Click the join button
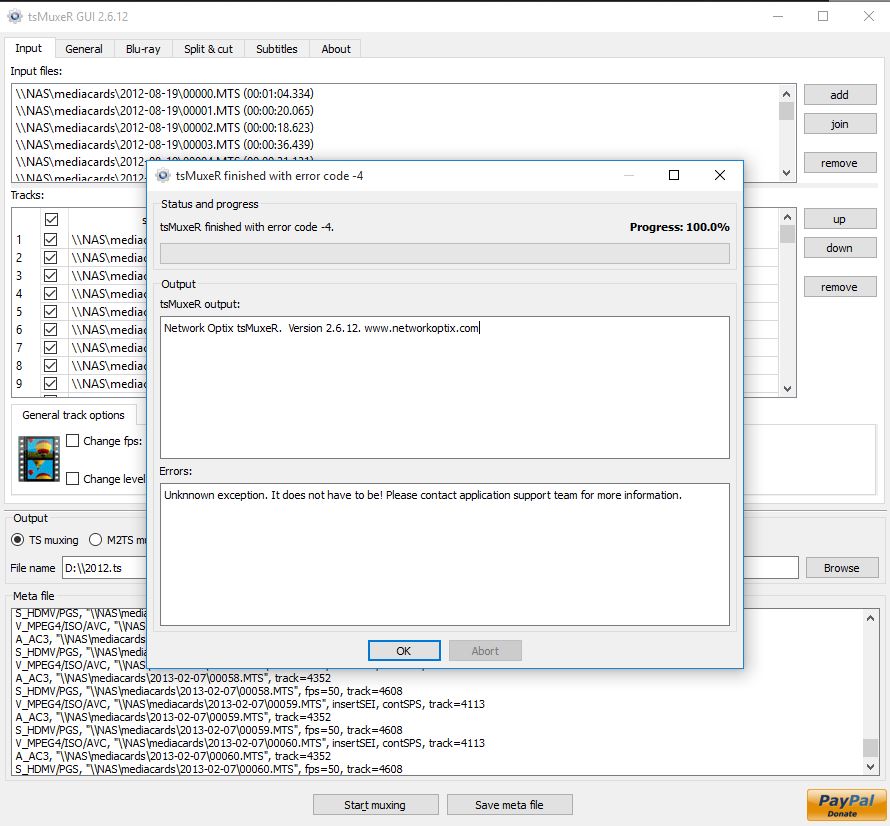The image size is (890, 826). [x=839, y=124]
